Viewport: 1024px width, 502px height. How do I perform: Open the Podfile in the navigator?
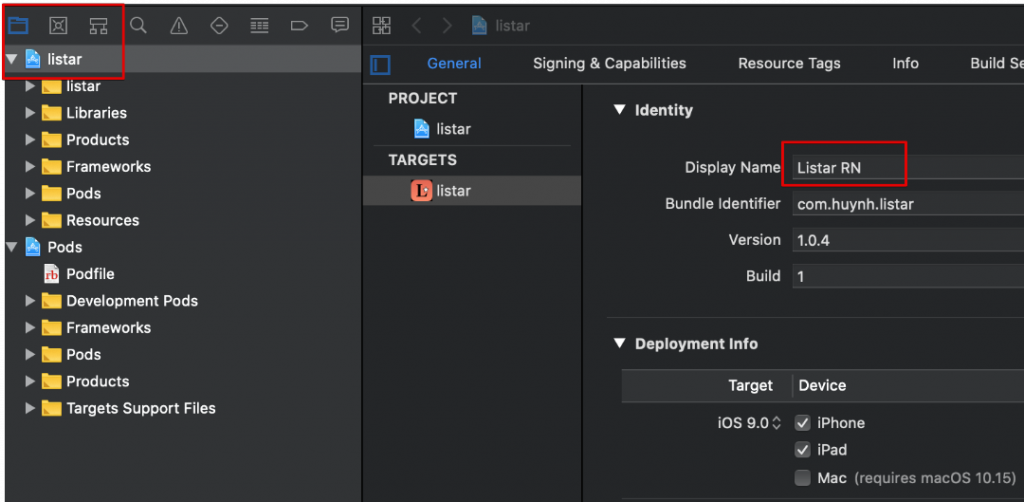tap(89, 274)
